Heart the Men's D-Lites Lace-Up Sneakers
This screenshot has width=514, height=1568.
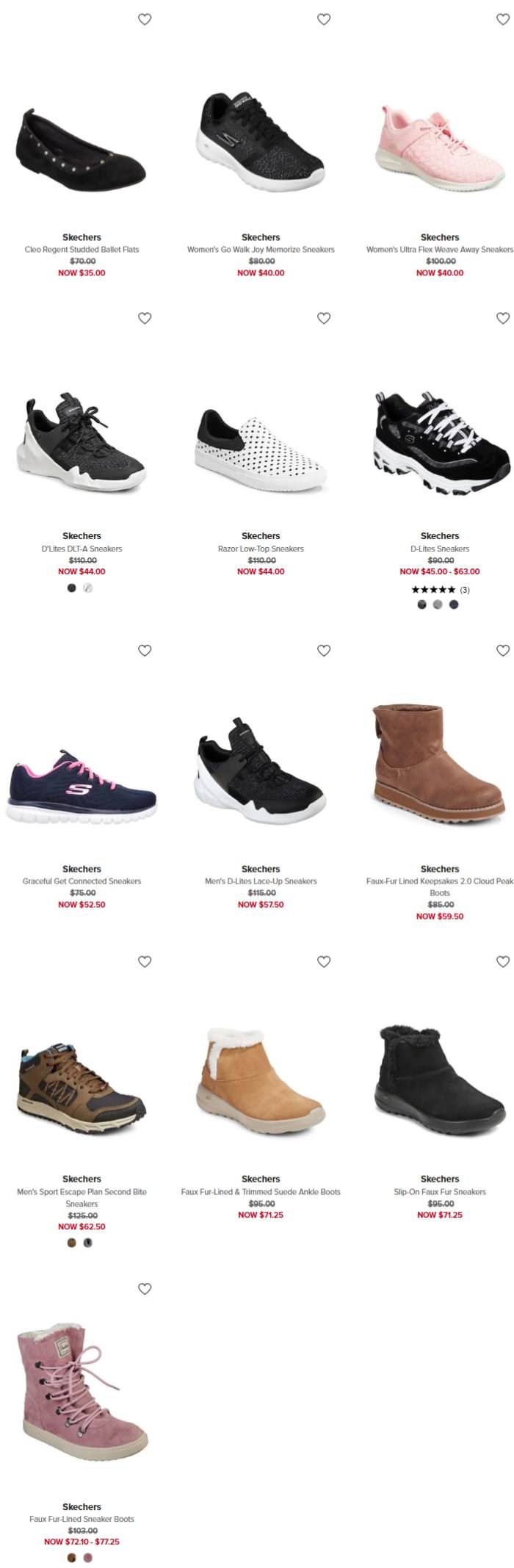click(x=324, y=651)
